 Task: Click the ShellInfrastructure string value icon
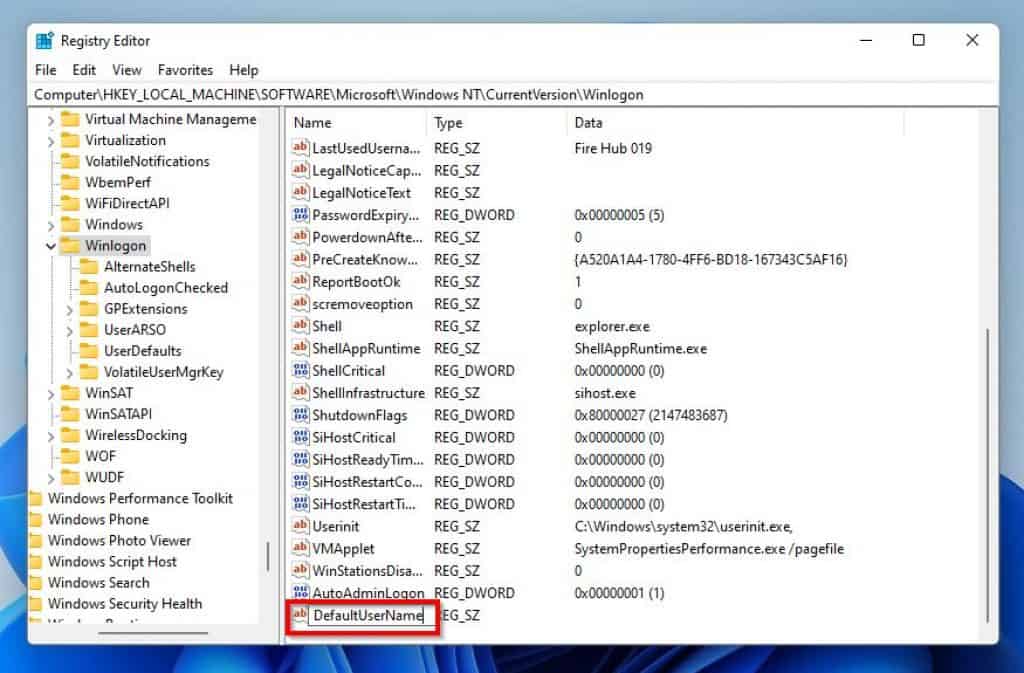click(x=300, y=392)
